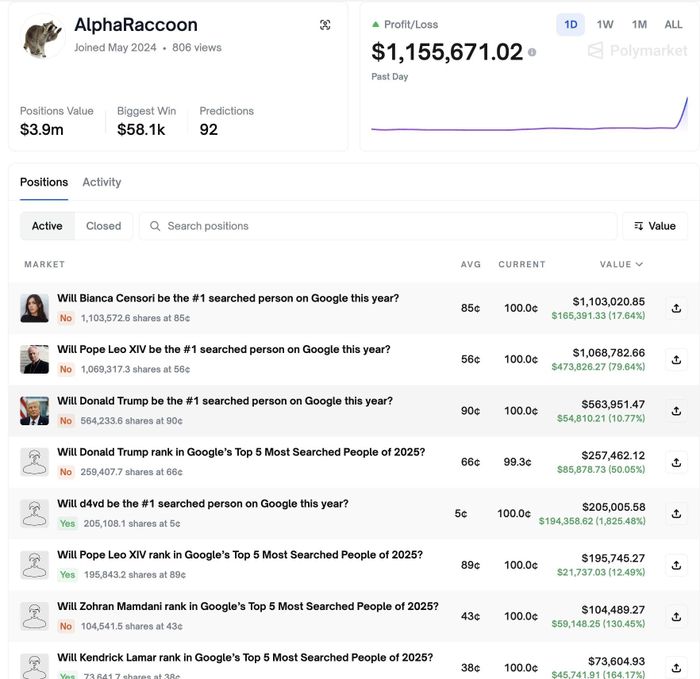Click the profit/loss line chart

[x=529, y=114]
